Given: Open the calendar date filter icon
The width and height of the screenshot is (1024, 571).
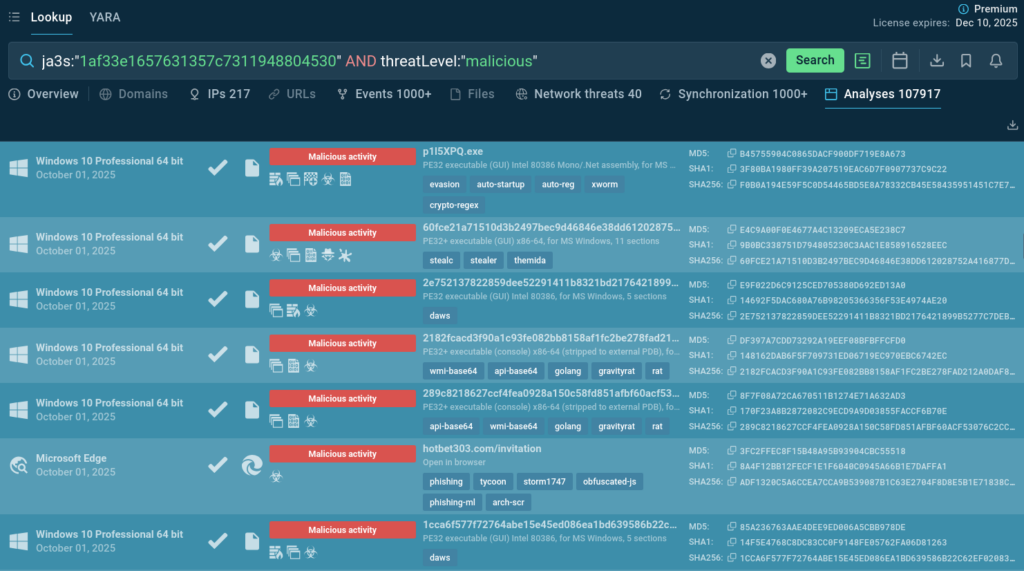Looking at the screenshot, I should (900, 61).
